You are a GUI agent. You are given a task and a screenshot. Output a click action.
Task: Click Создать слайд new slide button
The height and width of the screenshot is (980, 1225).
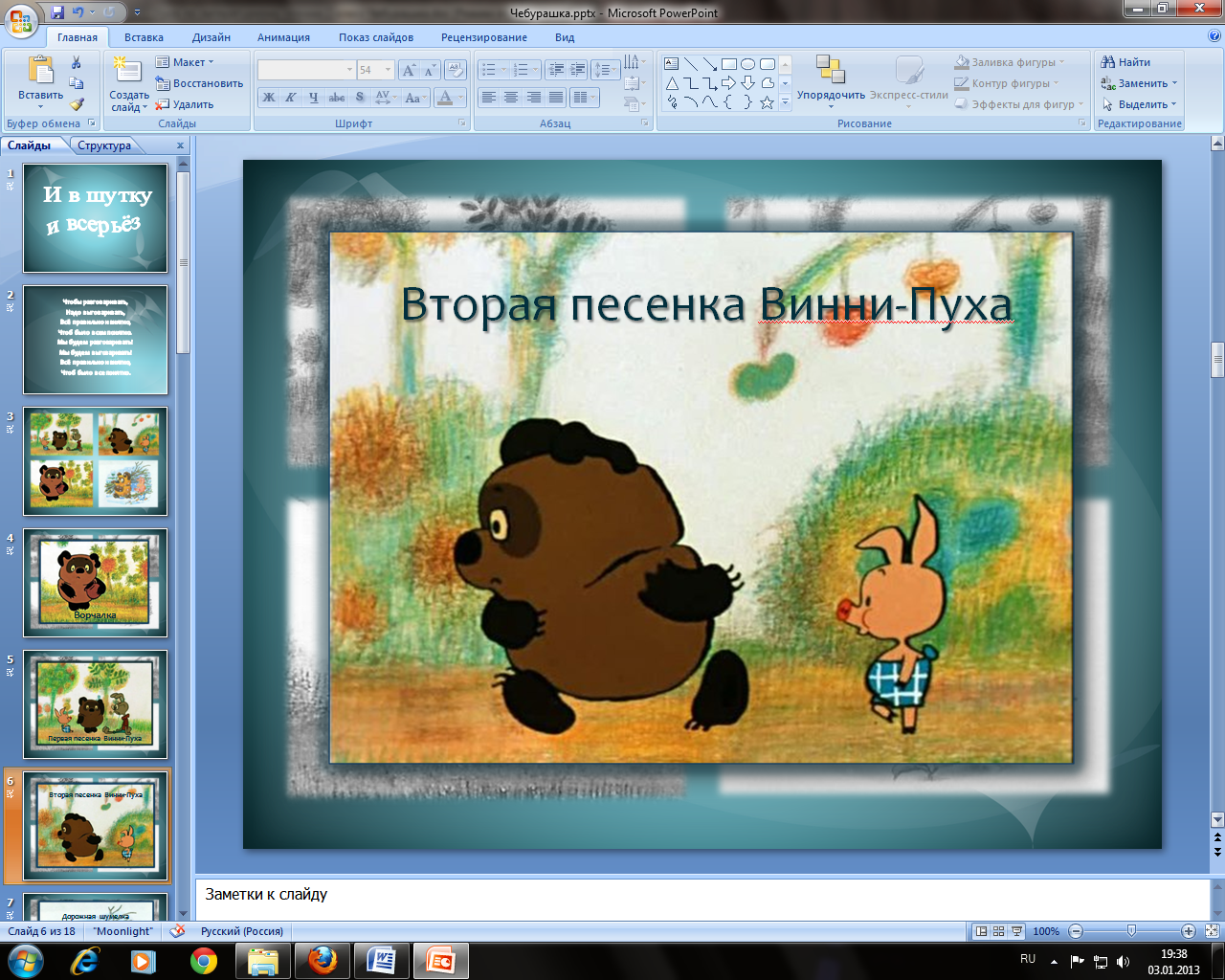click(x=128, y=84)
